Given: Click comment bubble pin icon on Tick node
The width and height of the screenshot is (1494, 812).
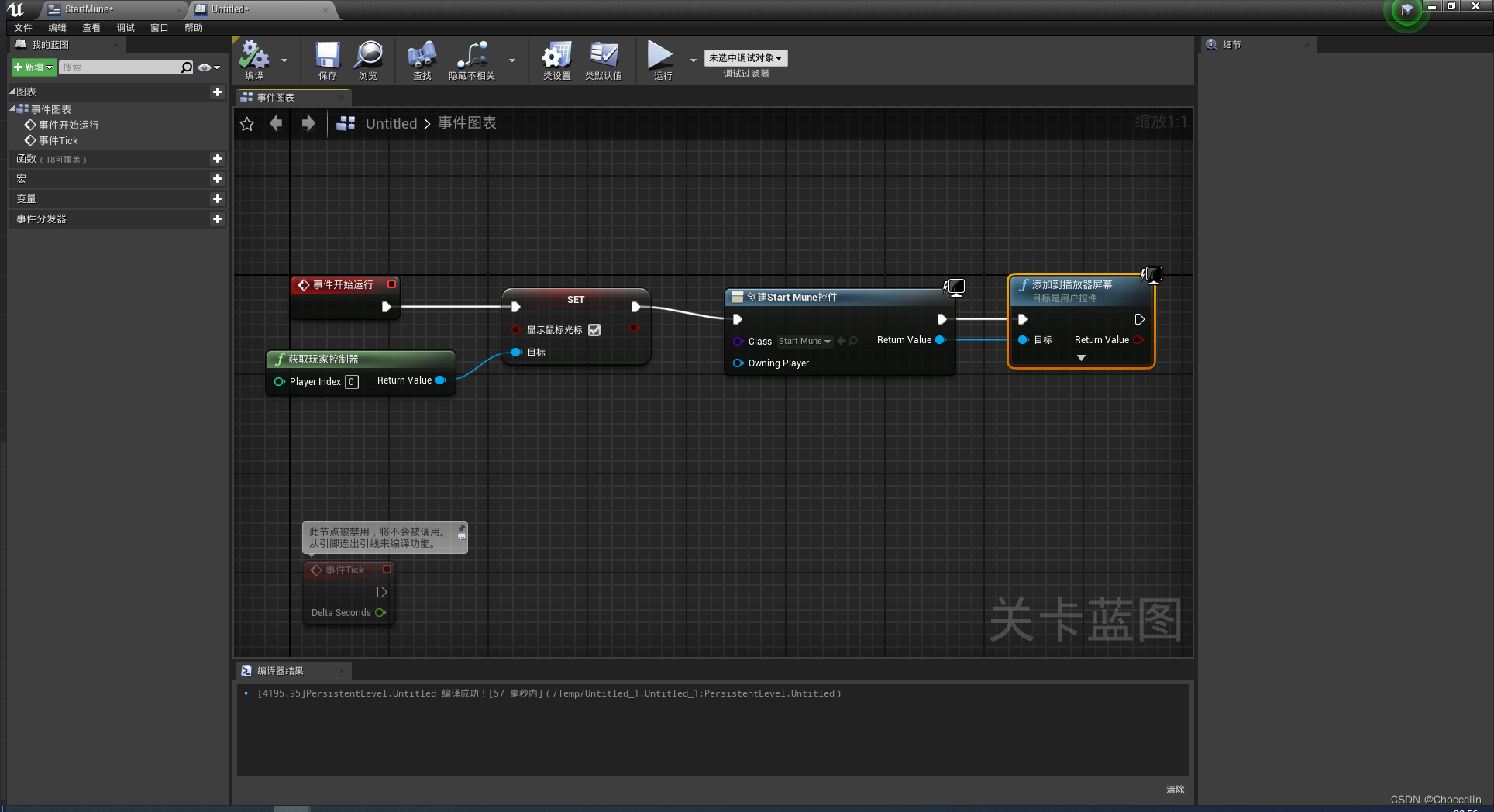Looking at the screenshot, I should (x=461, y=528).
